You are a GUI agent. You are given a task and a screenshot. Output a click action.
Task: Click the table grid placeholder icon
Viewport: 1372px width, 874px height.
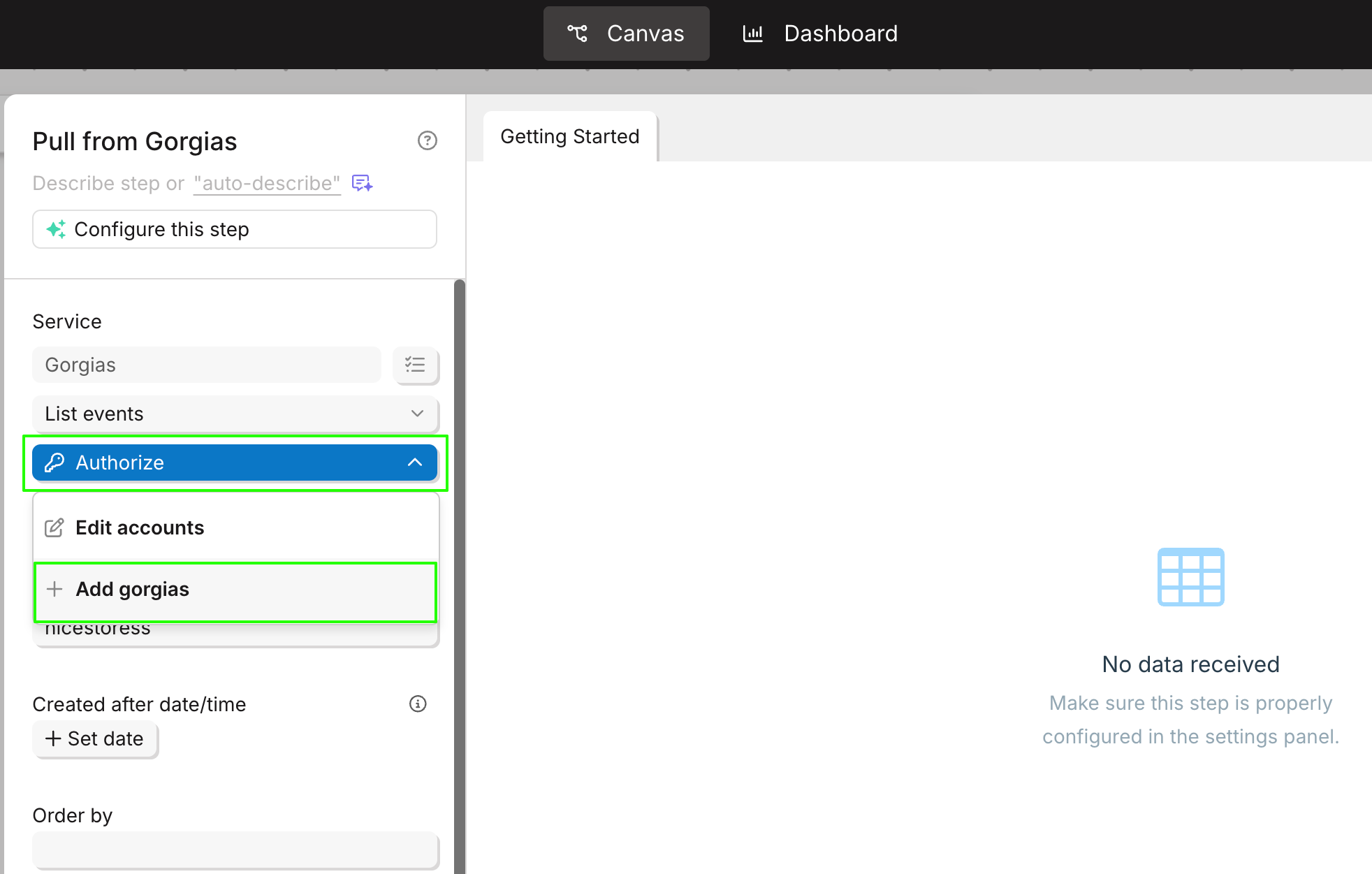(x=1190, y=577)
